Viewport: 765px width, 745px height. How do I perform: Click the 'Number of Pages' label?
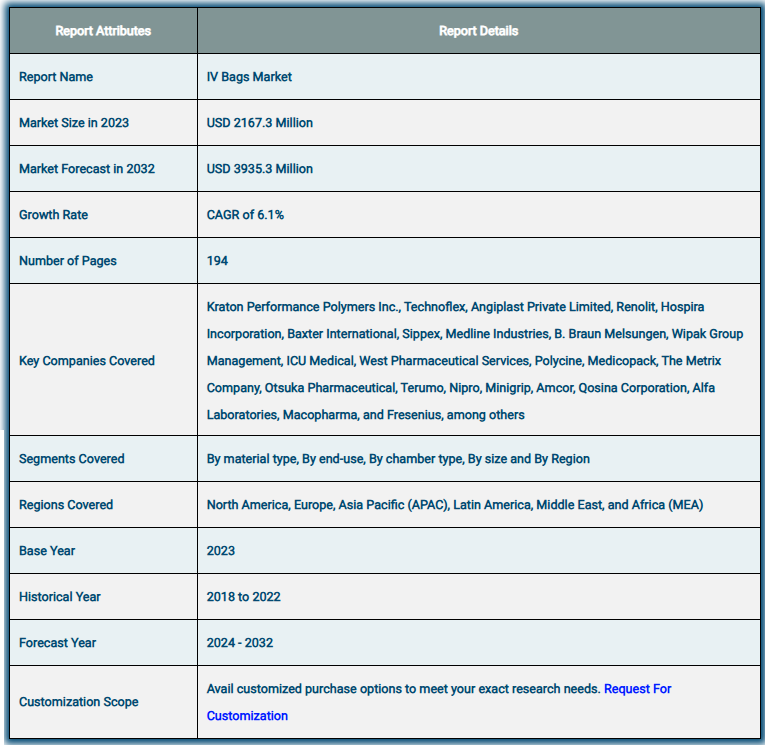click(x=68, y=261)
